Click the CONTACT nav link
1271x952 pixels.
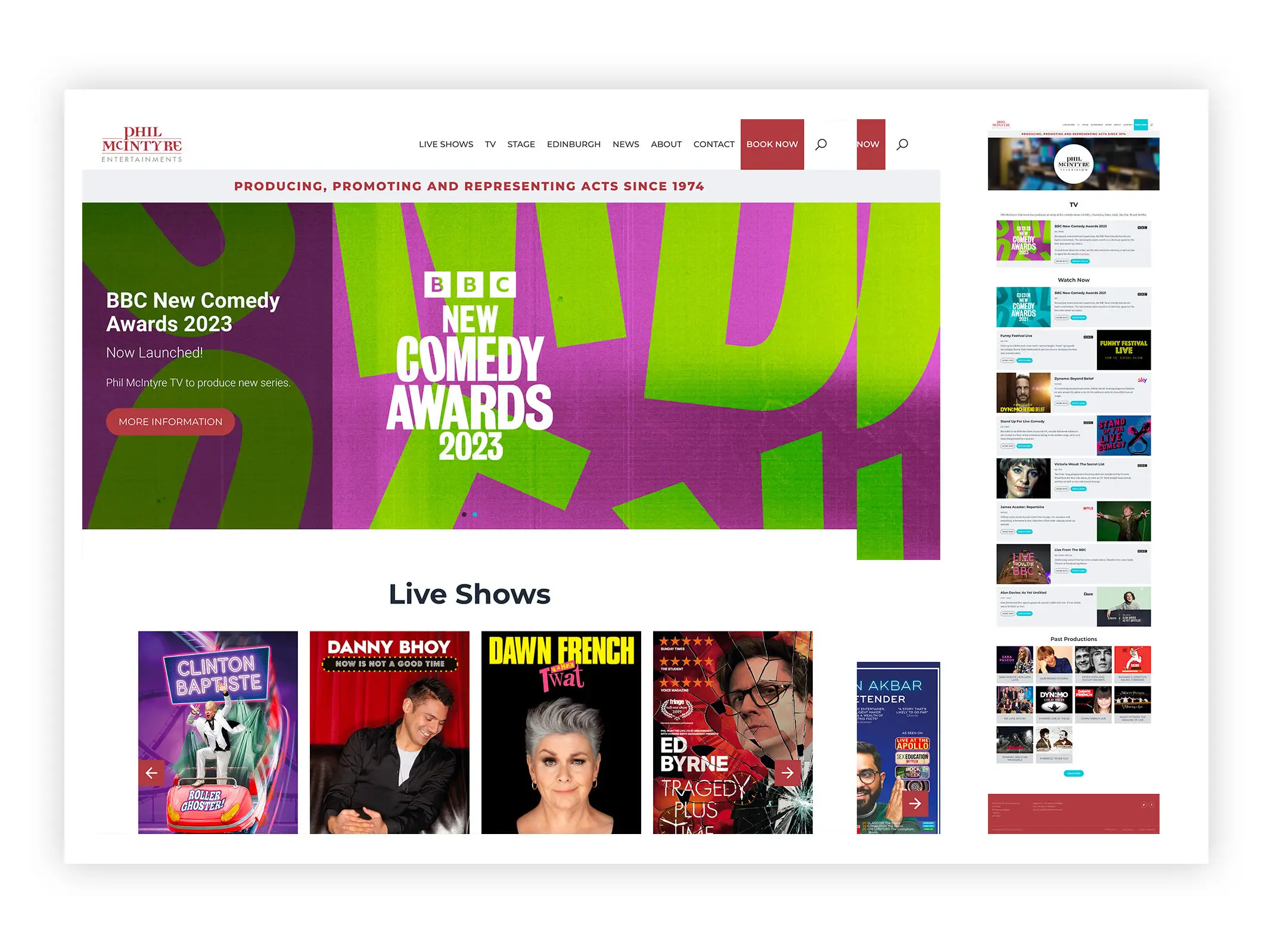coord(714,144)
